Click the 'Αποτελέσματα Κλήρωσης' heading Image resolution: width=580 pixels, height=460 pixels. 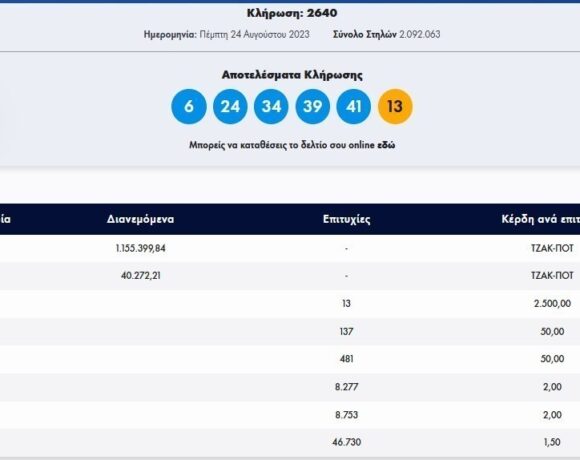pos(292,75)
